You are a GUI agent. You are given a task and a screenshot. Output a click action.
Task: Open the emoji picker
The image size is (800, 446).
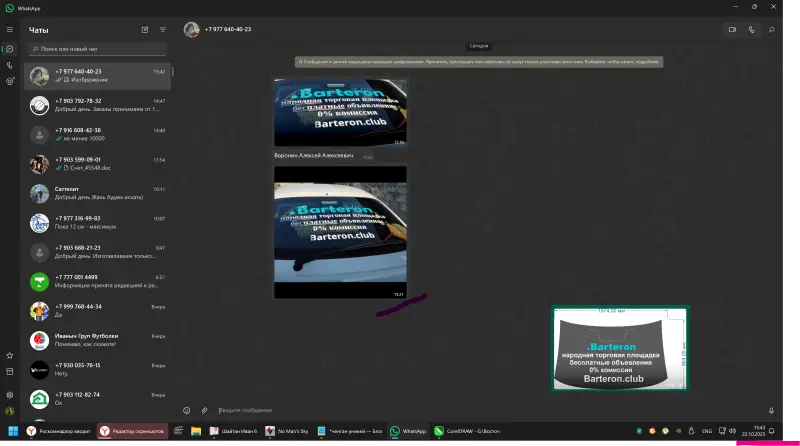pos(186,410)
